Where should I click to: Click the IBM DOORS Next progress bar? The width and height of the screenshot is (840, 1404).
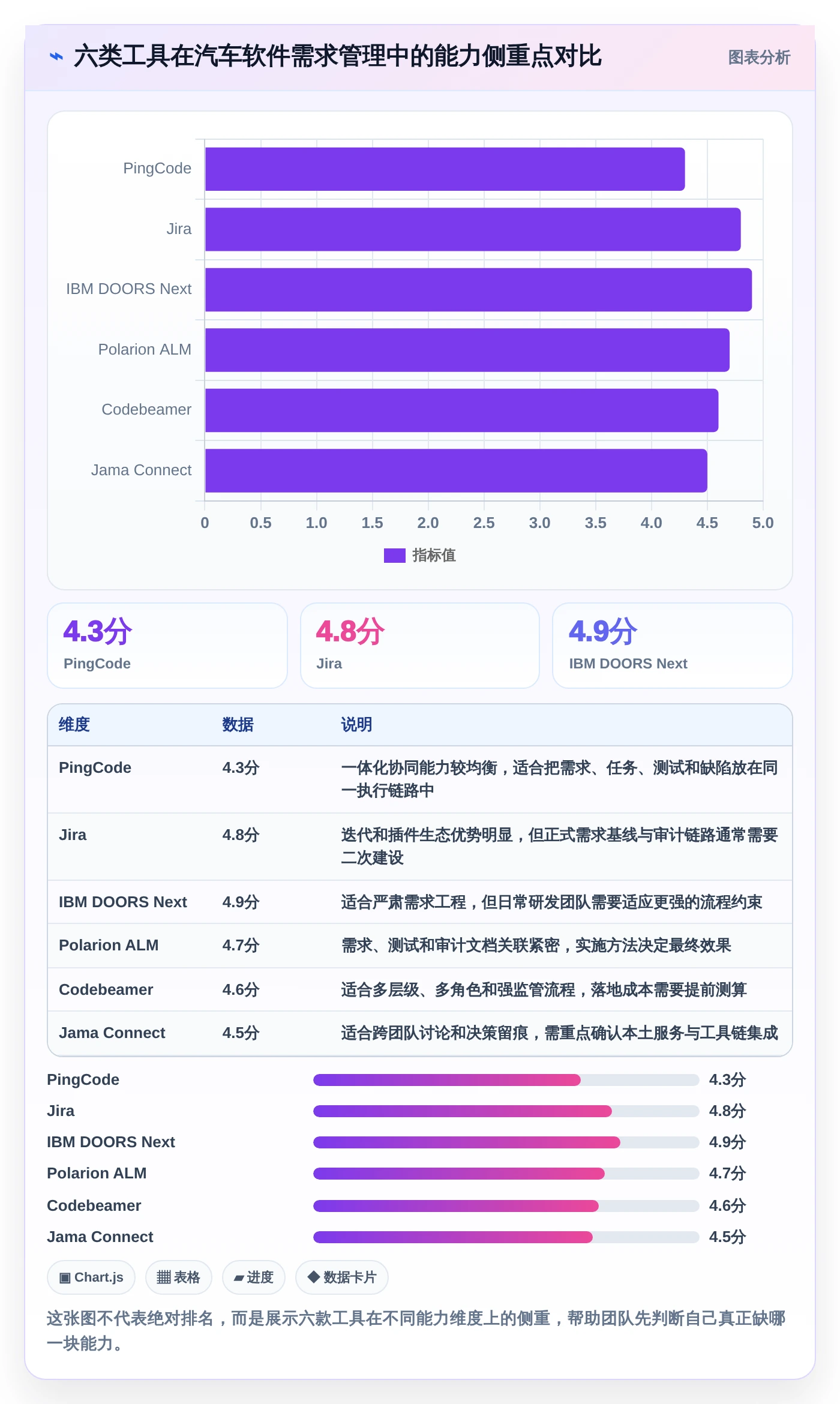(506, 1142)
